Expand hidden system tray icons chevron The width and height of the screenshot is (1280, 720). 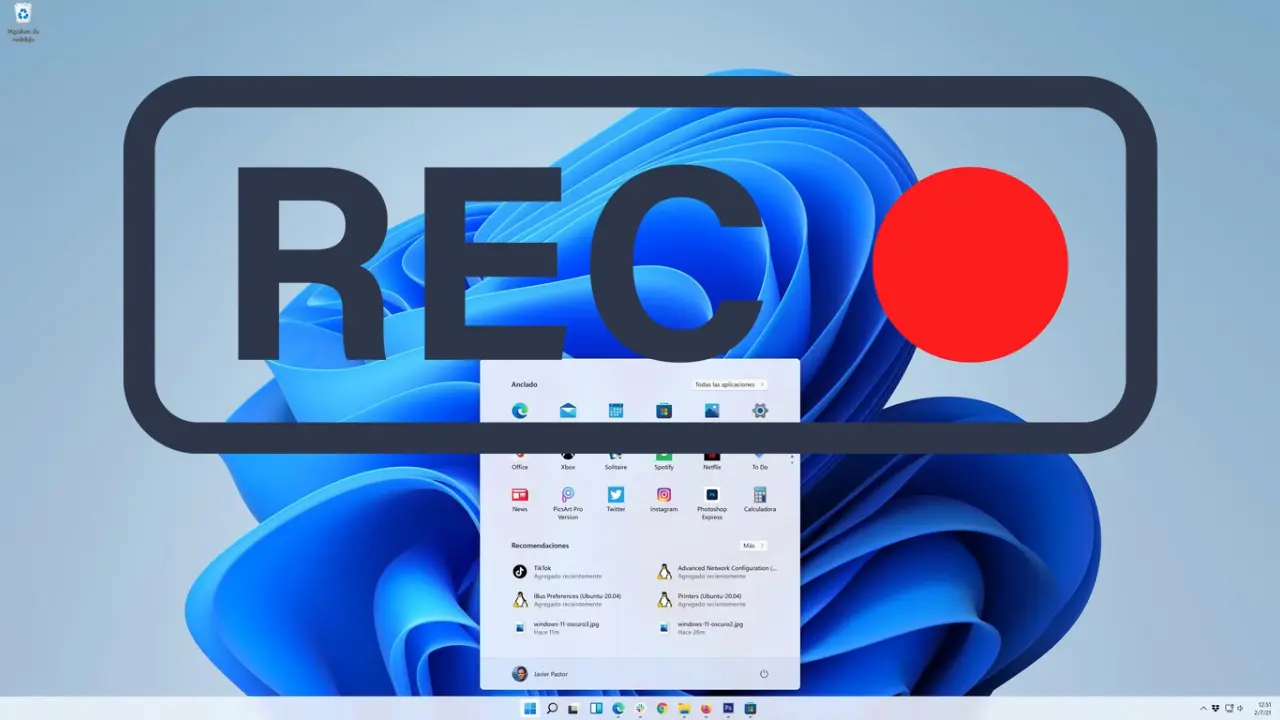[x=1203, y=709]
